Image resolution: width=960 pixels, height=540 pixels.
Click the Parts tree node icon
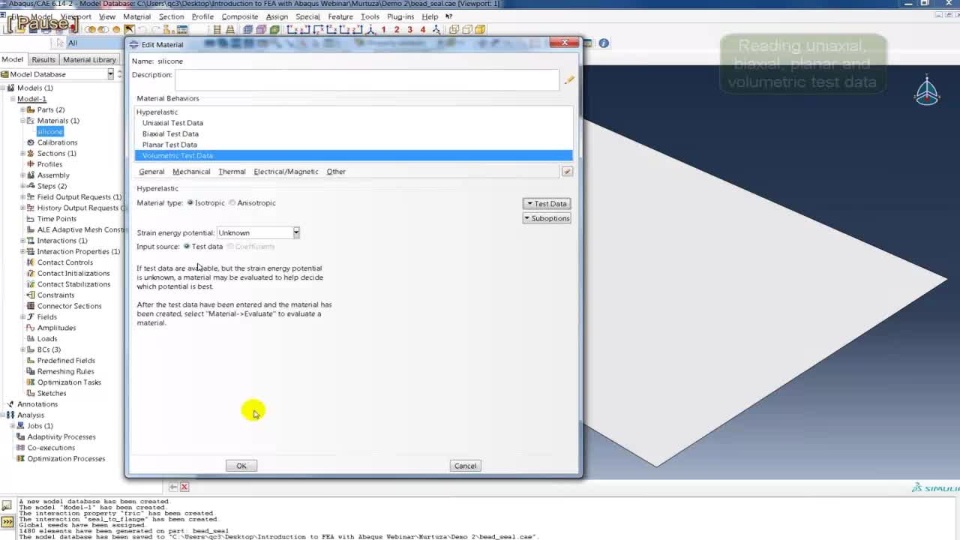(x=31, y=110)
